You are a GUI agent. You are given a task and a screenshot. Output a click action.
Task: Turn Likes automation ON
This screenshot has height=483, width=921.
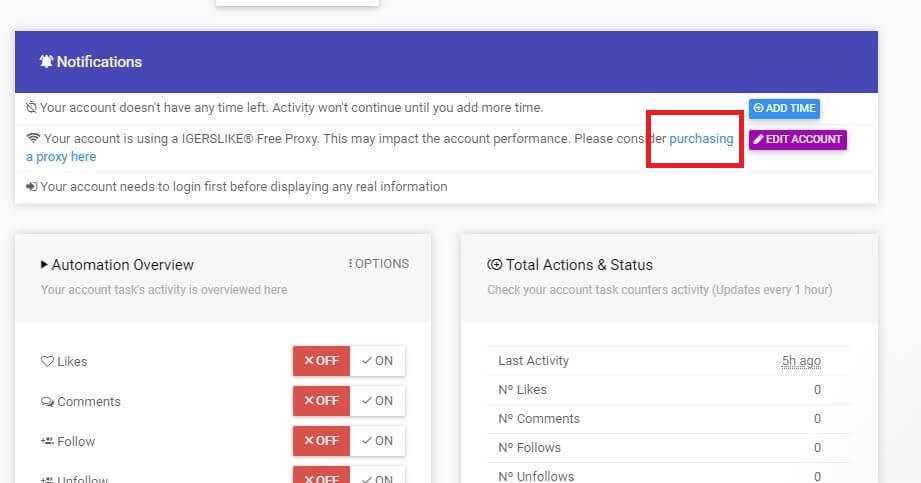(377, 361)
